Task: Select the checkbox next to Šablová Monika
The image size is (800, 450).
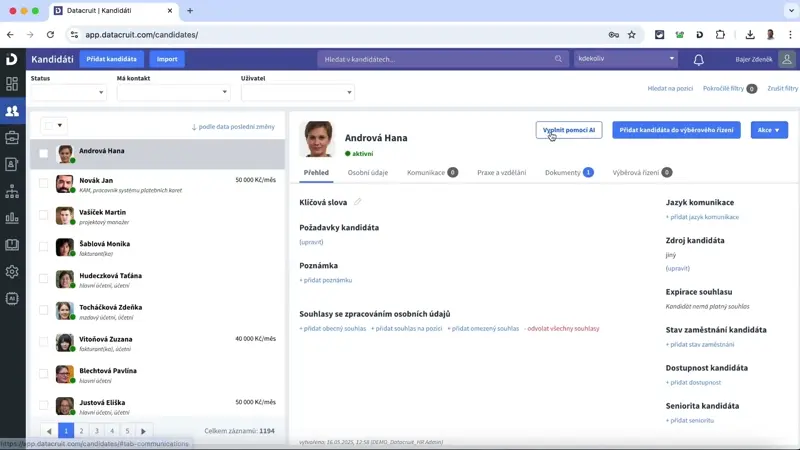Action: pos(43,248)
